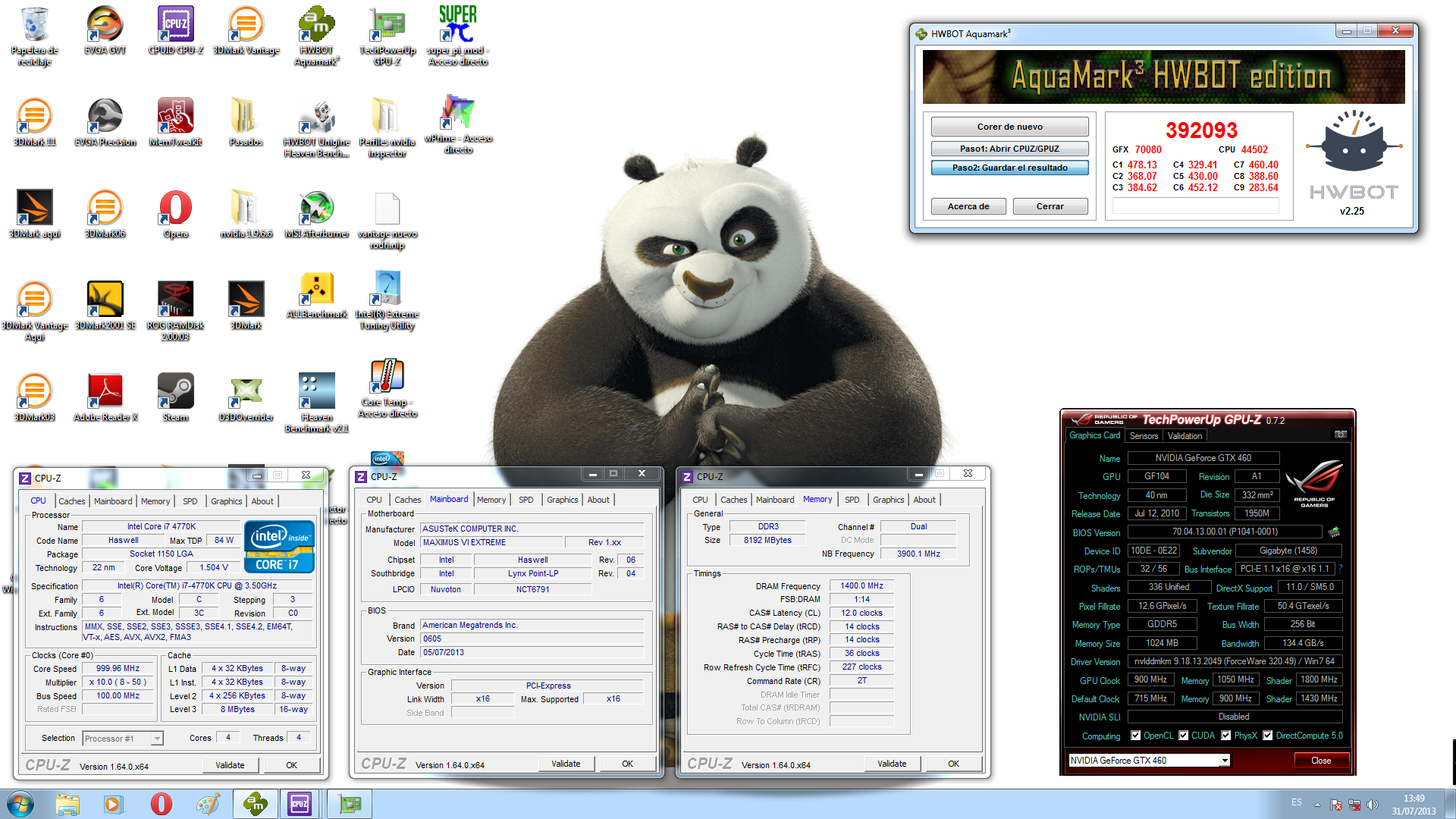Launch Intel Extreme Tuning Utility shortcut

[388, 301]
